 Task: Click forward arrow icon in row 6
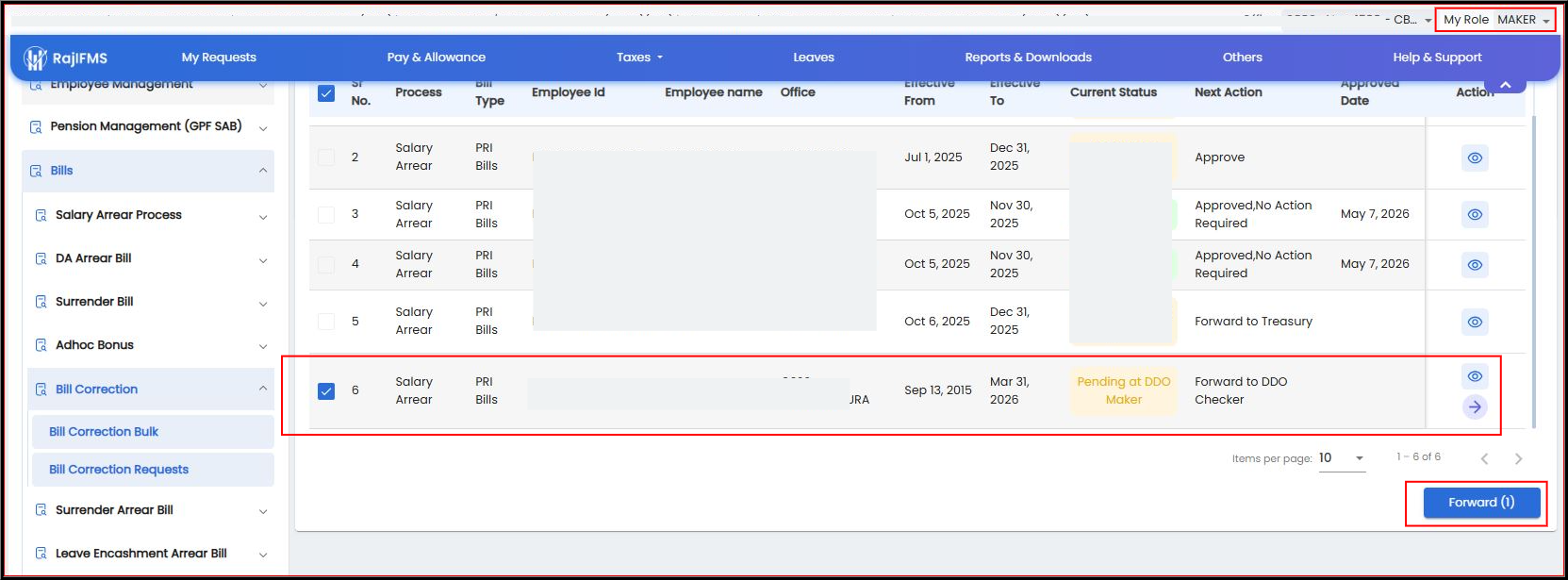pos(1475,406)
